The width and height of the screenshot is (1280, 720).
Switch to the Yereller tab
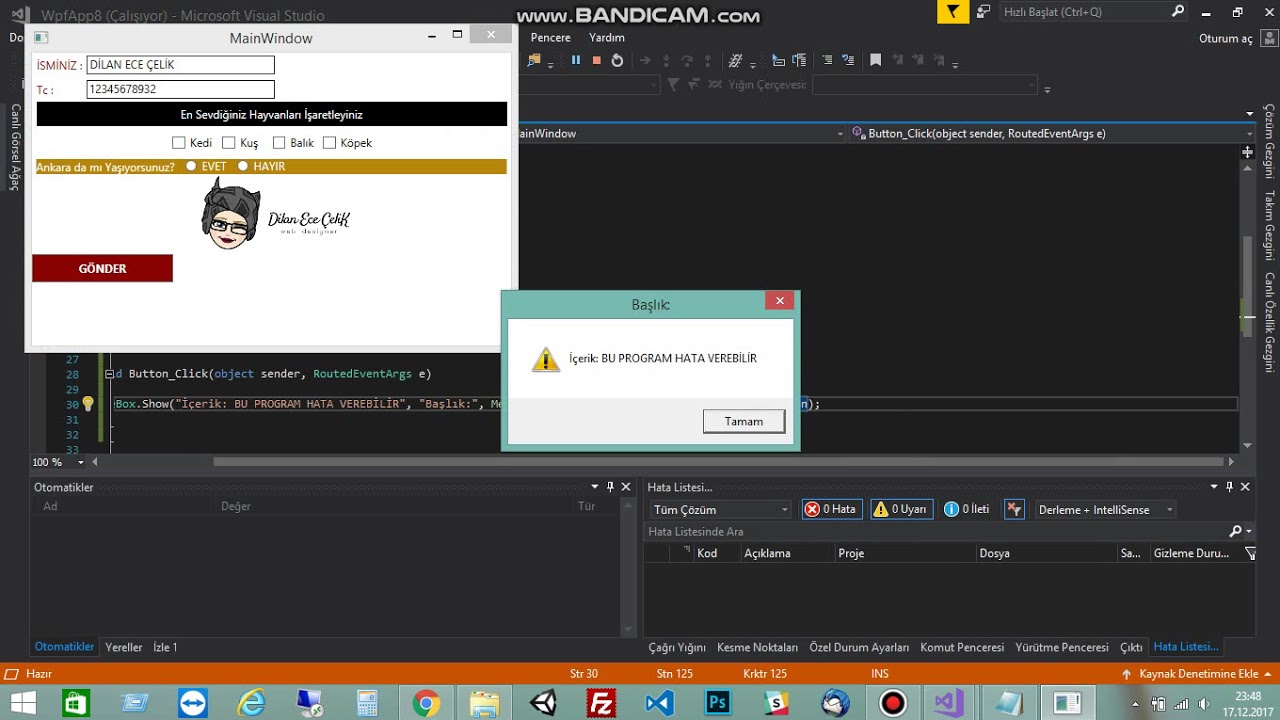click(x=124, y=647)
